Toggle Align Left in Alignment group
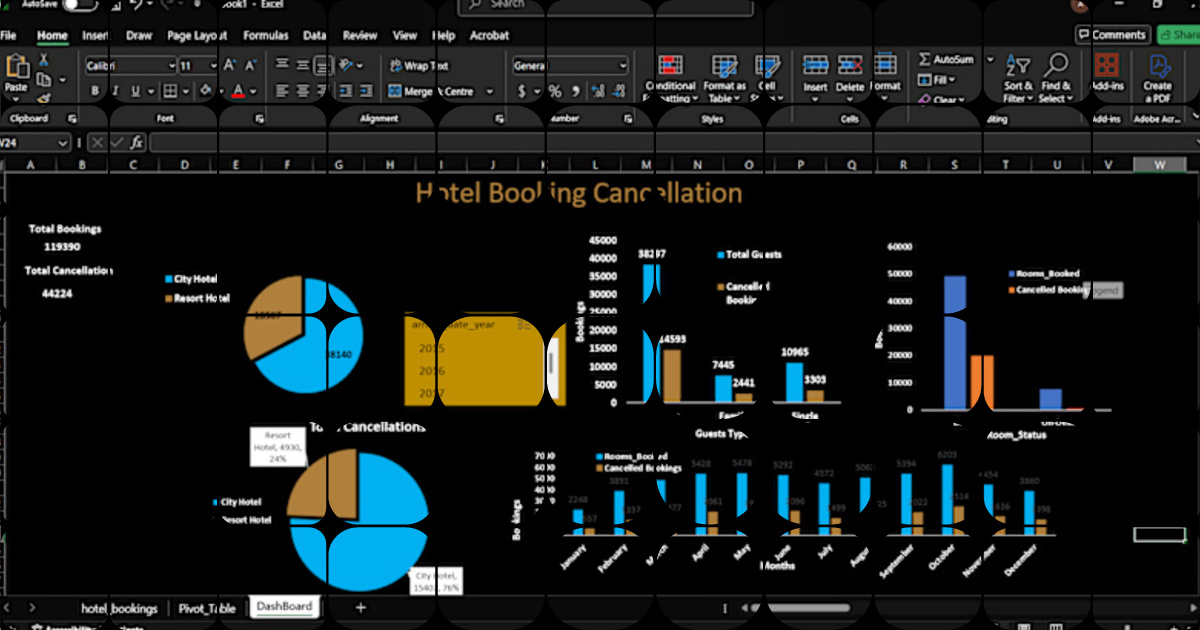This screenshot has width=1200, height=630. click(x=281, y=91)
